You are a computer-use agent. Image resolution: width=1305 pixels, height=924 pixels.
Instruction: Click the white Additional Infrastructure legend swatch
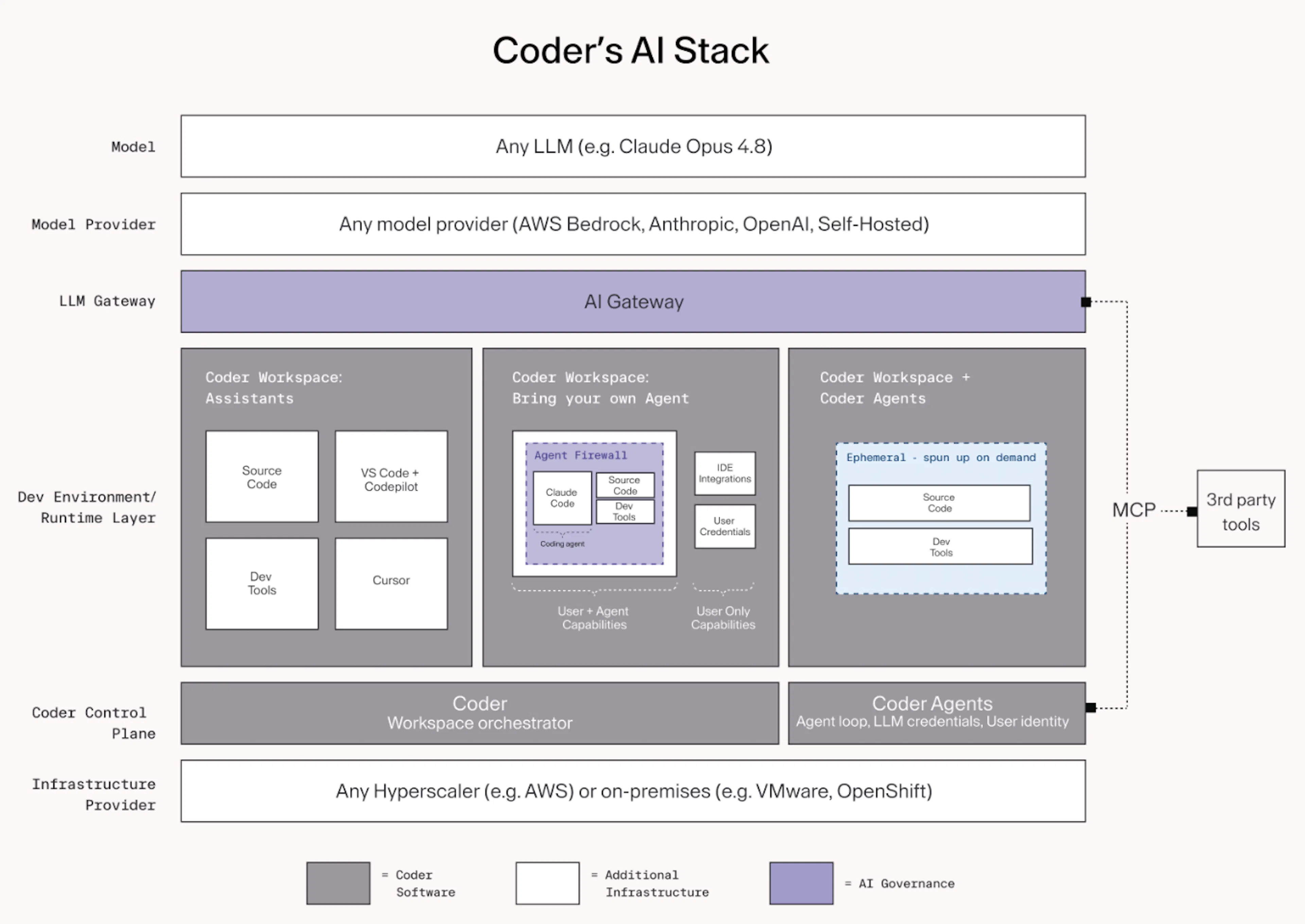tap(547, 883)
